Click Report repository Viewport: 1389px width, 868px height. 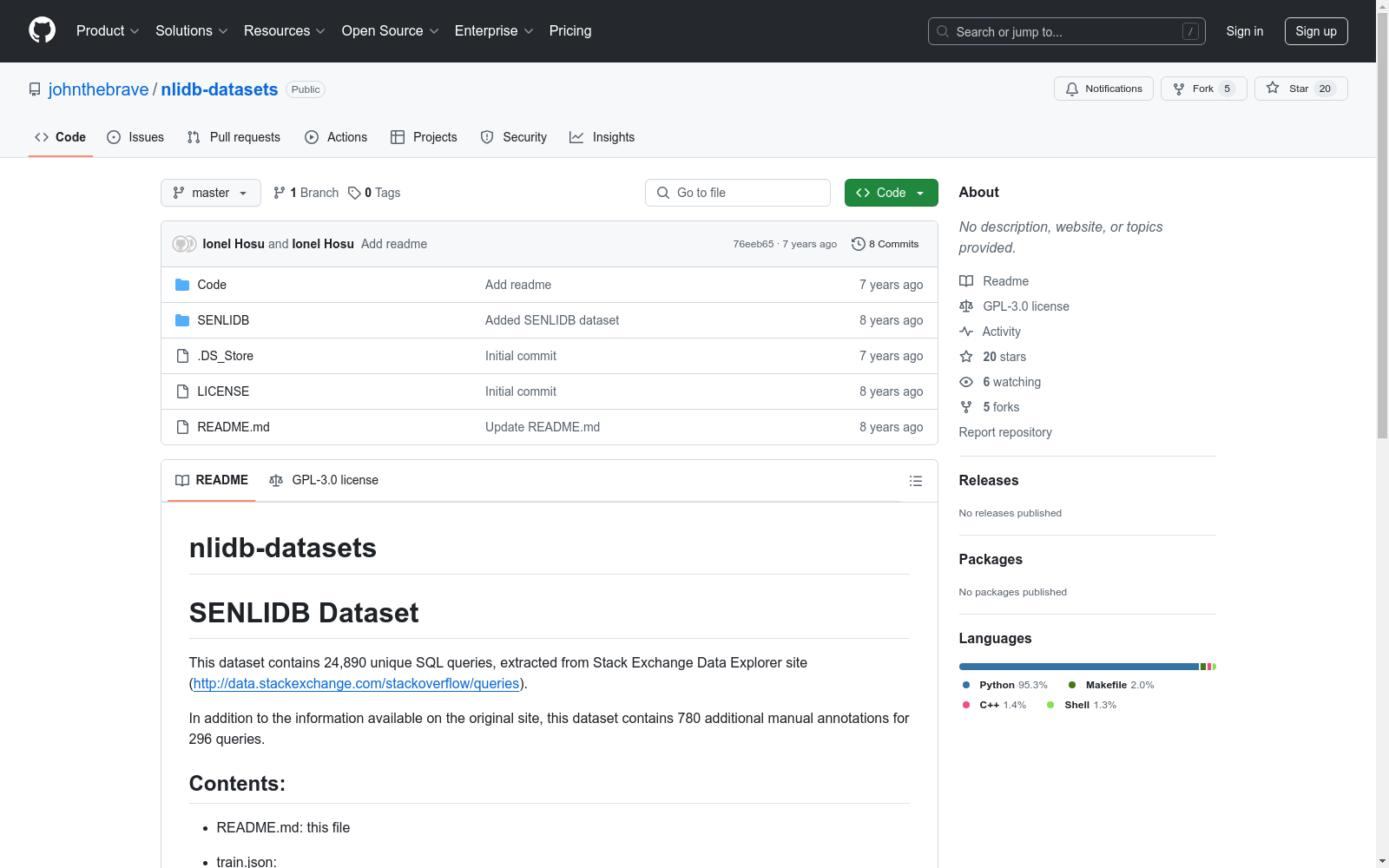[1005, 432]
